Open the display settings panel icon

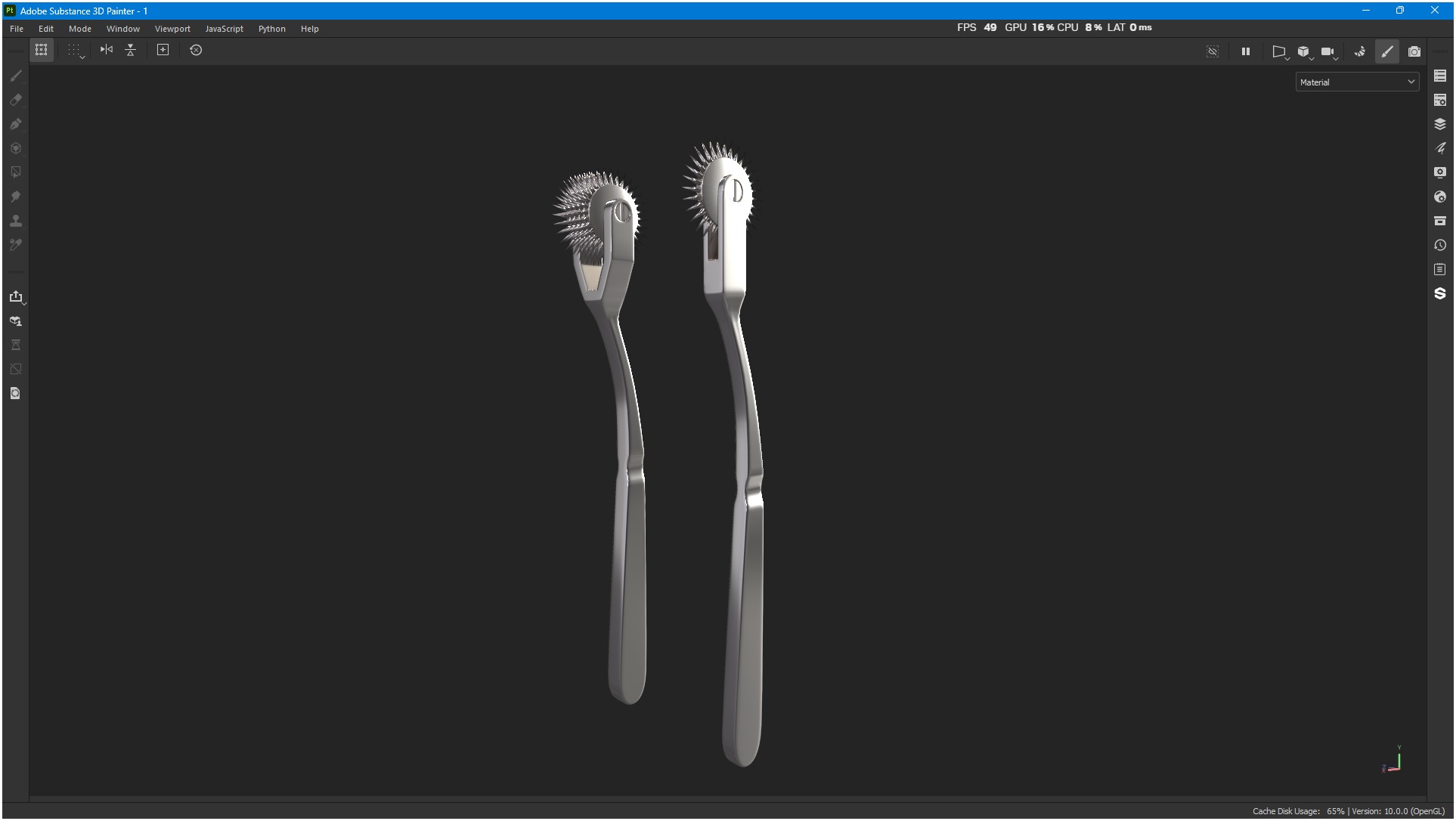click(1440, 172)
